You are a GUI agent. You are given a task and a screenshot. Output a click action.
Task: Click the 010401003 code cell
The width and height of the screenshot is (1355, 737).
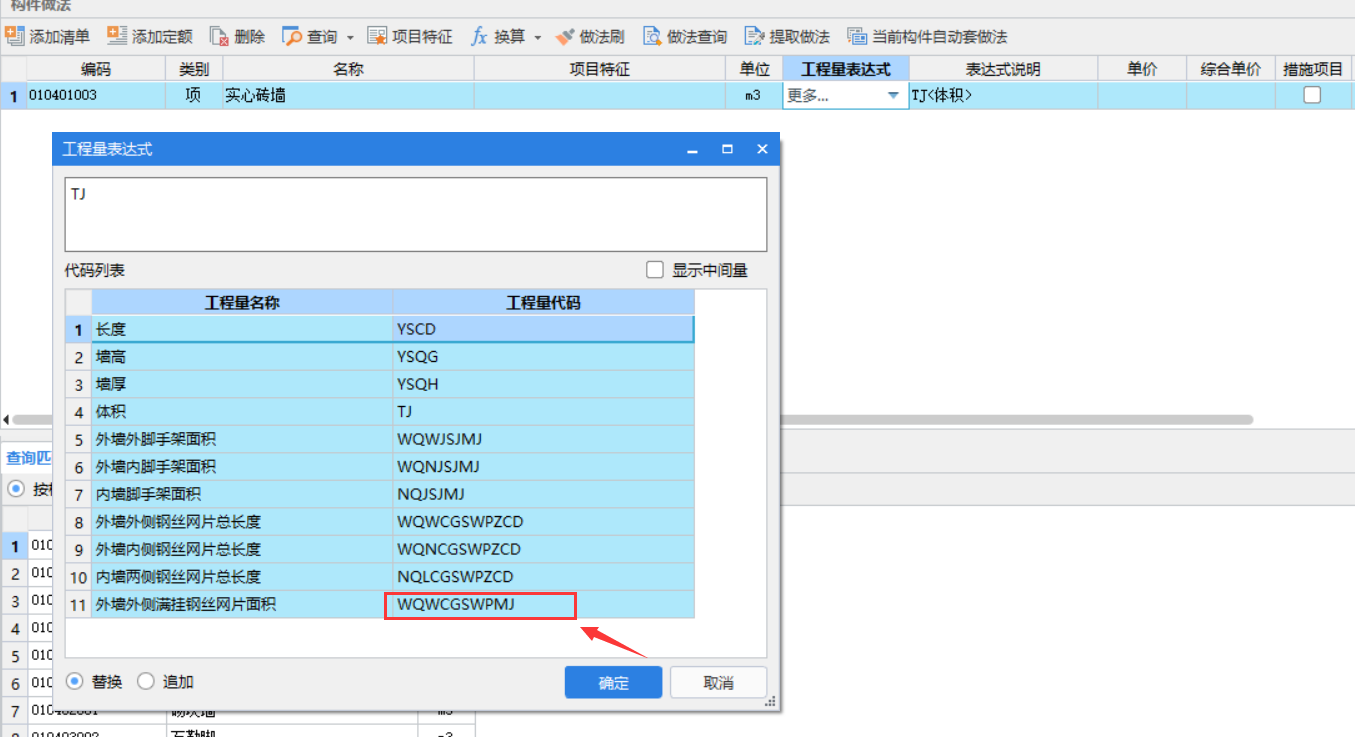96,96
